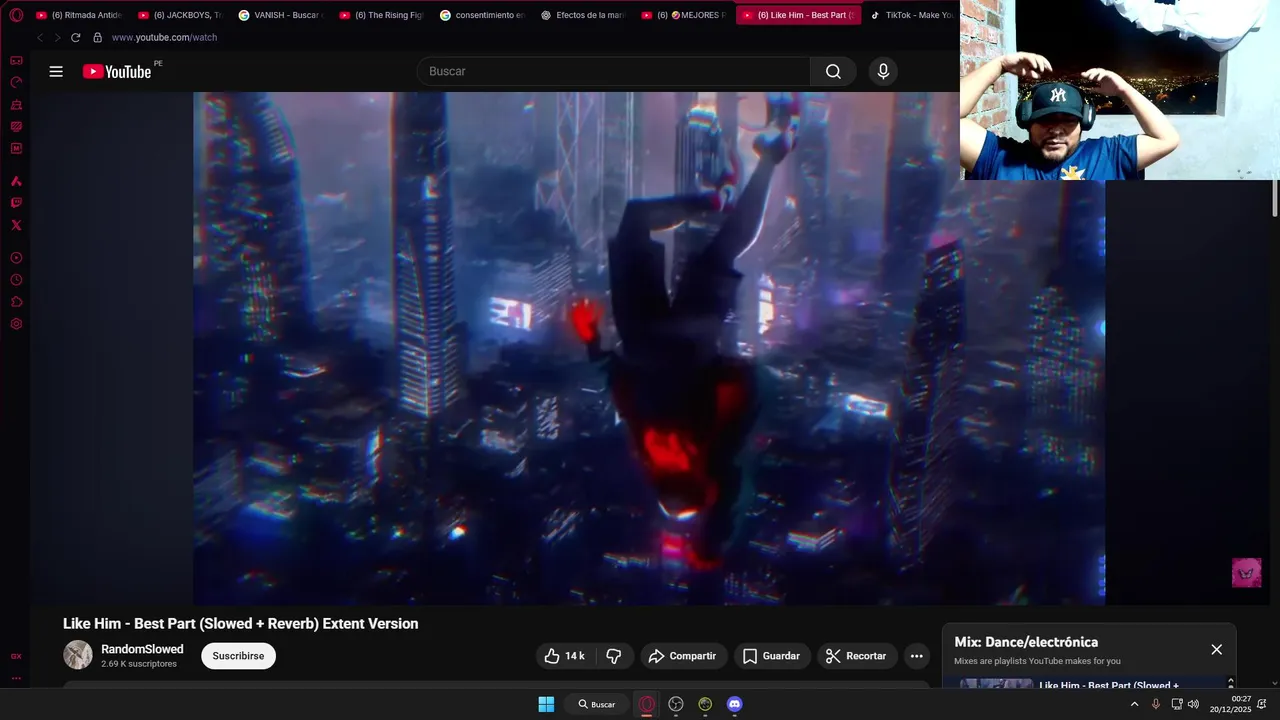Switch to The Rising Fight tab

tap(382, 15)
